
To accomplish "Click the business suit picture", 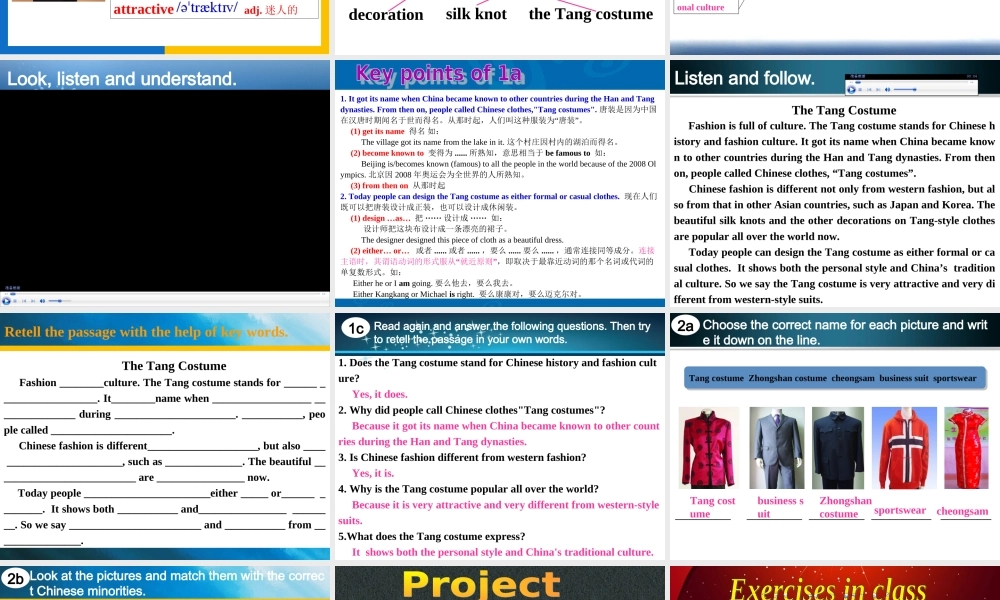I will 777,448.
